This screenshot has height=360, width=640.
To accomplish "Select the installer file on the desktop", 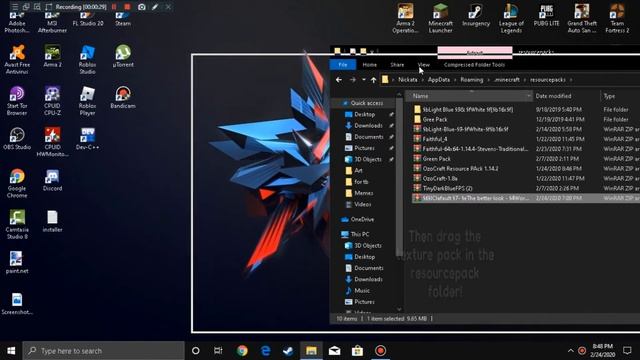I will tap(52, 221).
